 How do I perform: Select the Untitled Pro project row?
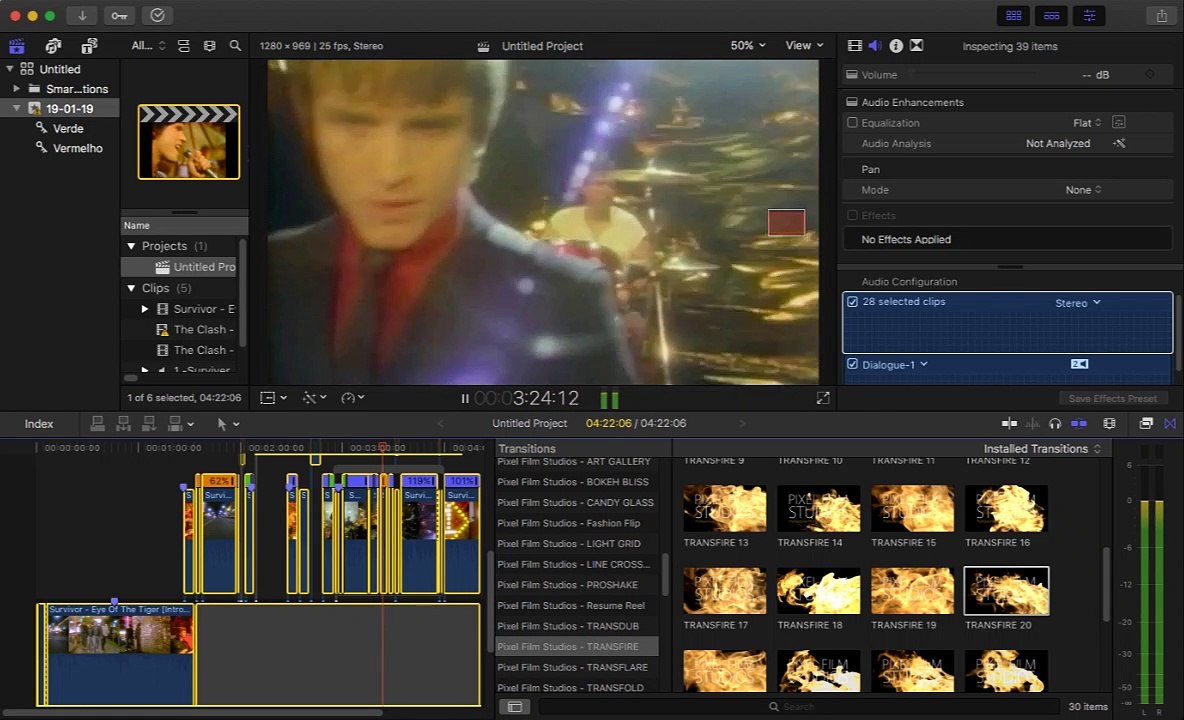pyautogui.click(x=180, y=267)
